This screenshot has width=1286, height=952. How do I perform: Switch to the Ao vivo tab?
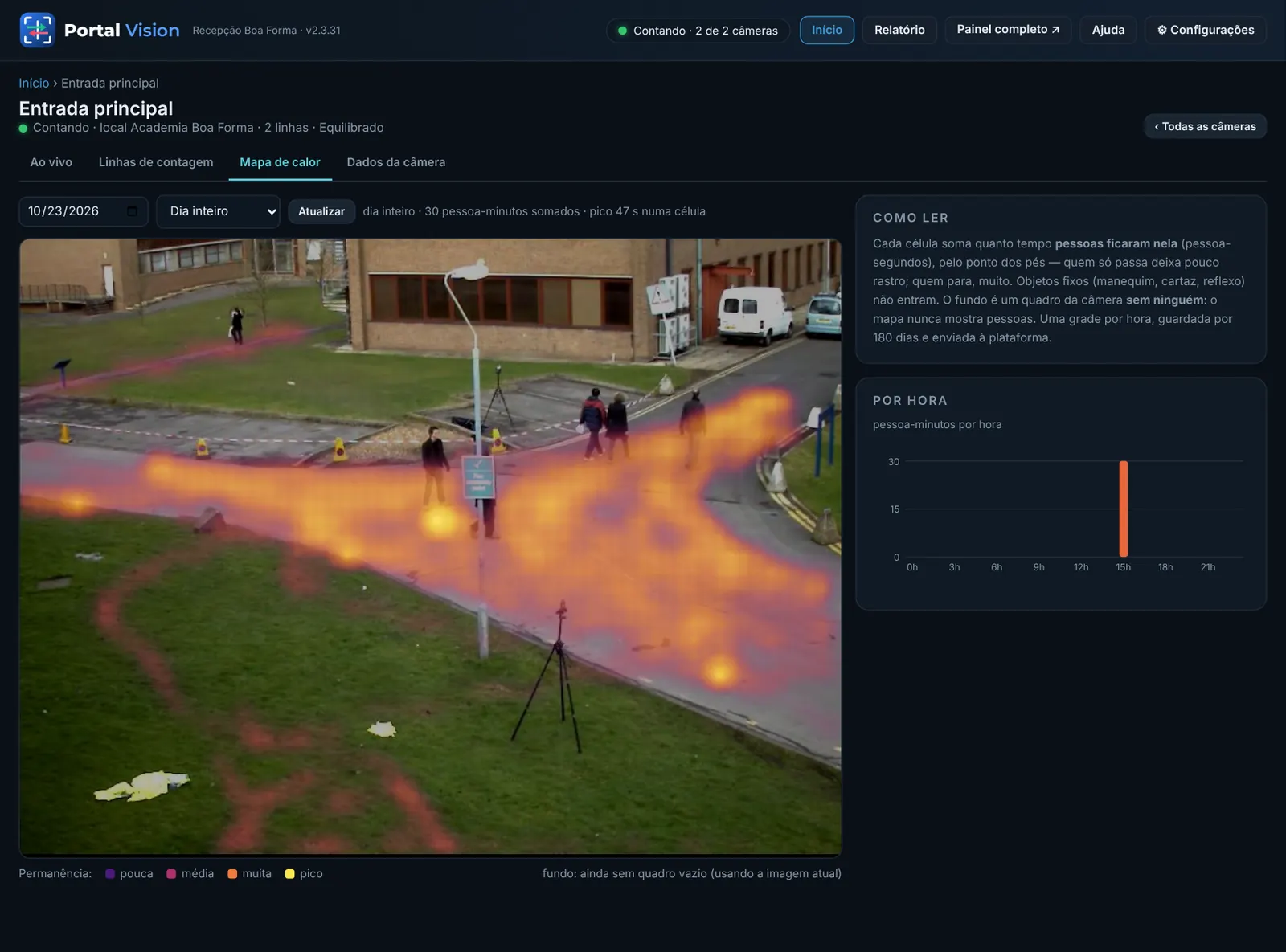(x=51, y=162)
